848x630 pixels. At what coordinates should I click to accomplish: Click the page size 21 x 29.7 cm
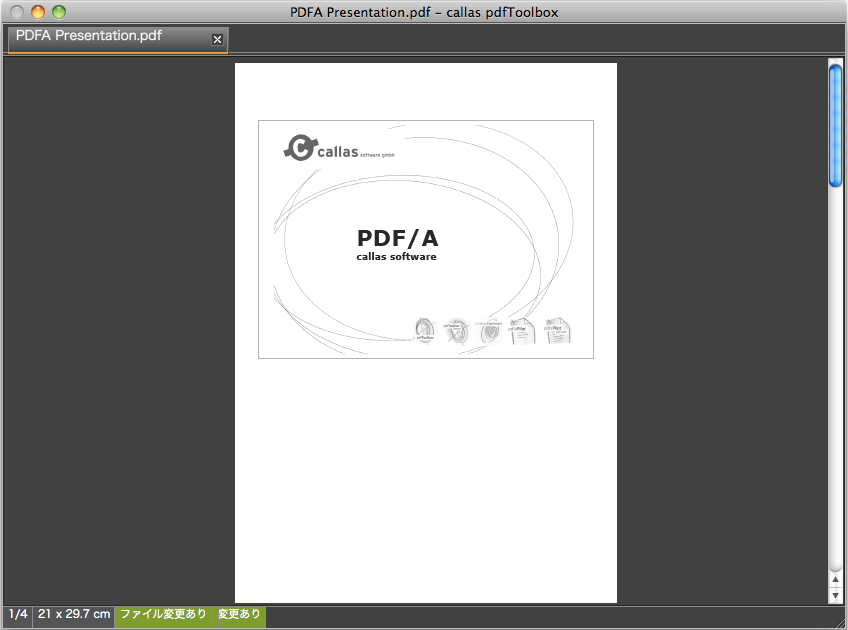[x=74, y=615]
